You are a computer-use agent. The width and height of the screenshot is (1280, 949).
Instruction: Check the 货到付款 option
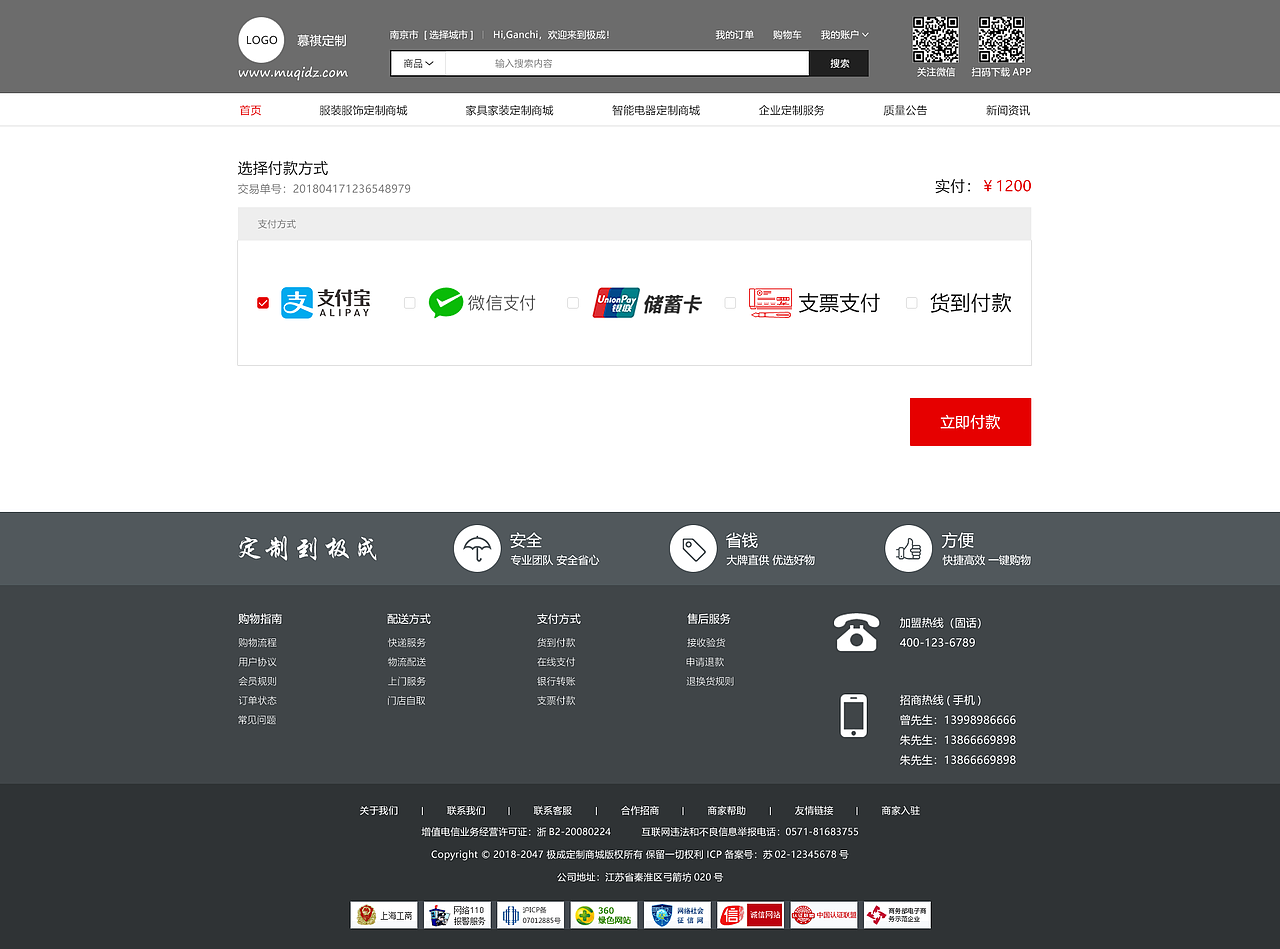click(x=911, y=302)
